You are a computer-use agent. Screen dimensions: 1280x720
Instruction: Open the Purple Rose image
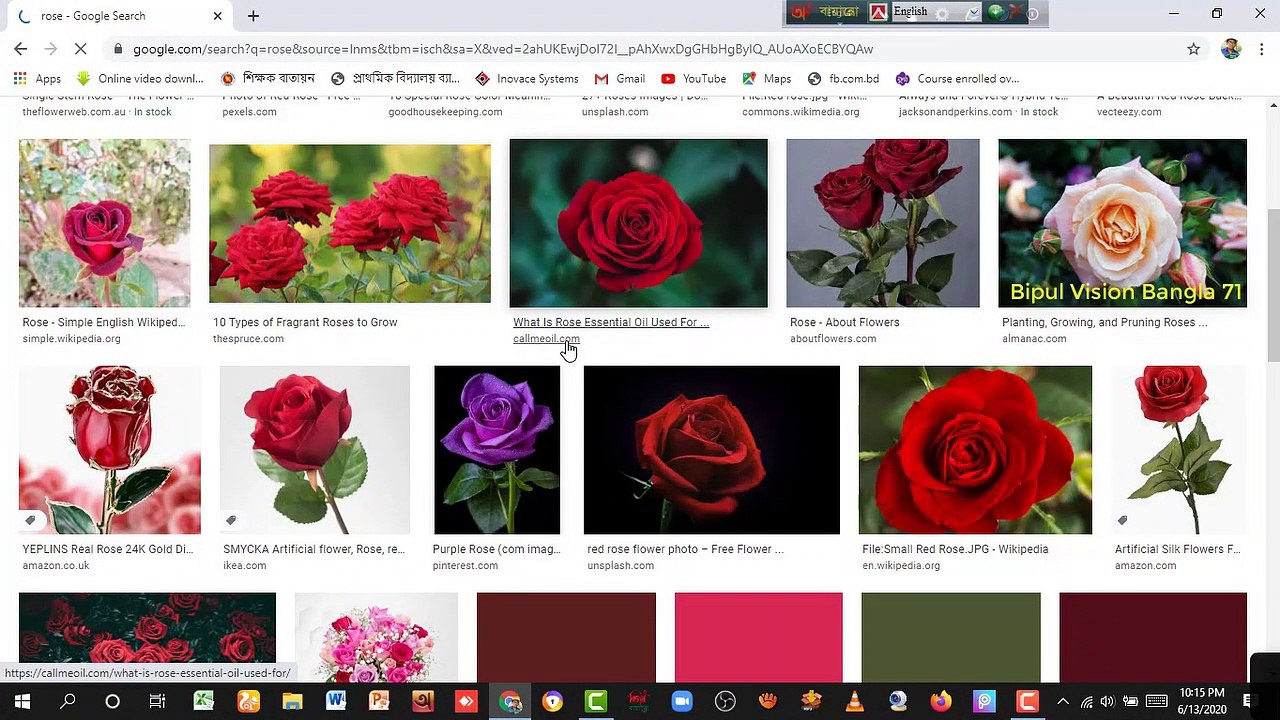pyautogui.click(x=497, y=450)
